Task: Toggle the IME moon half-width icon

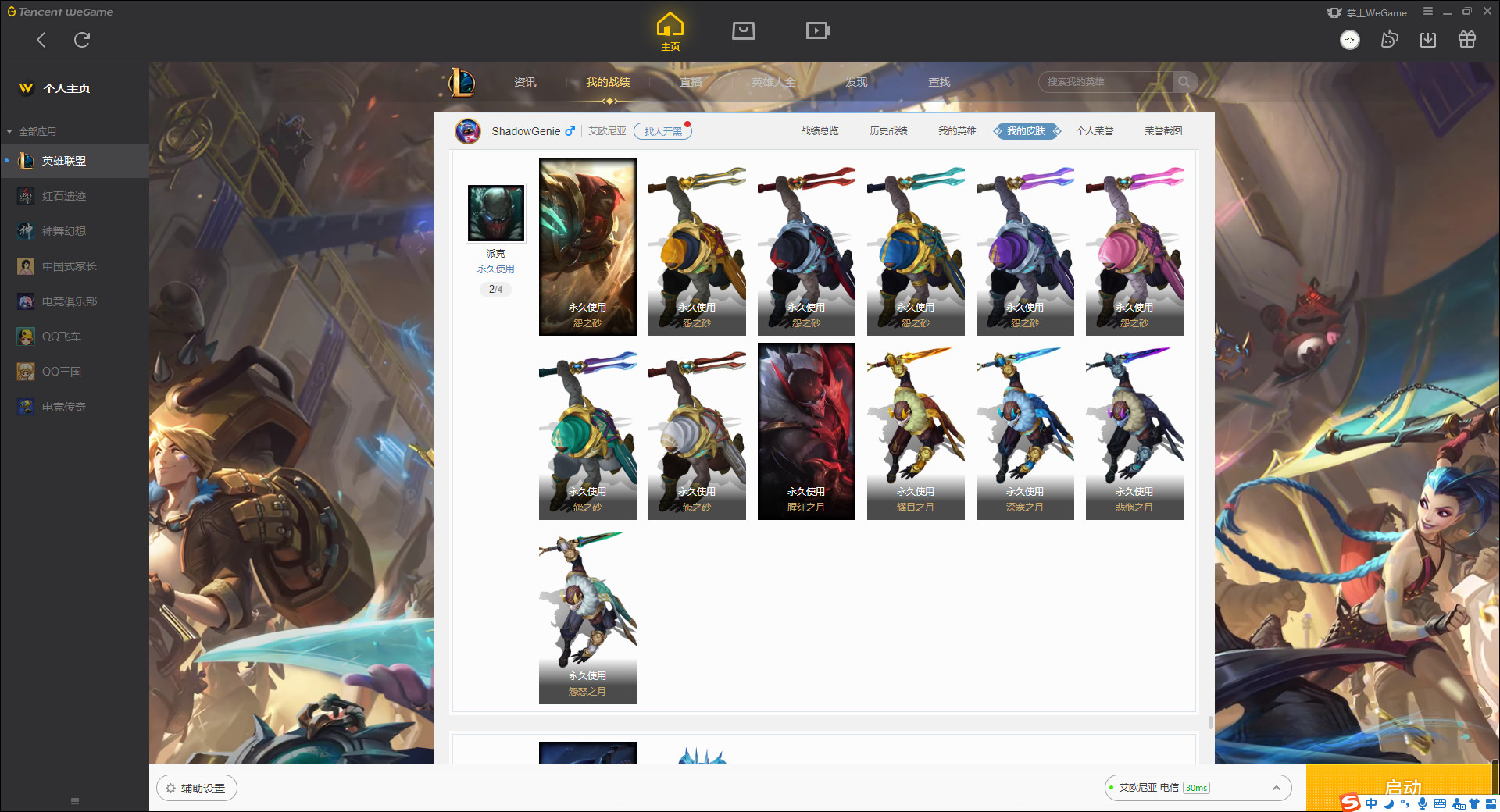Action: tap(1388, 803)
